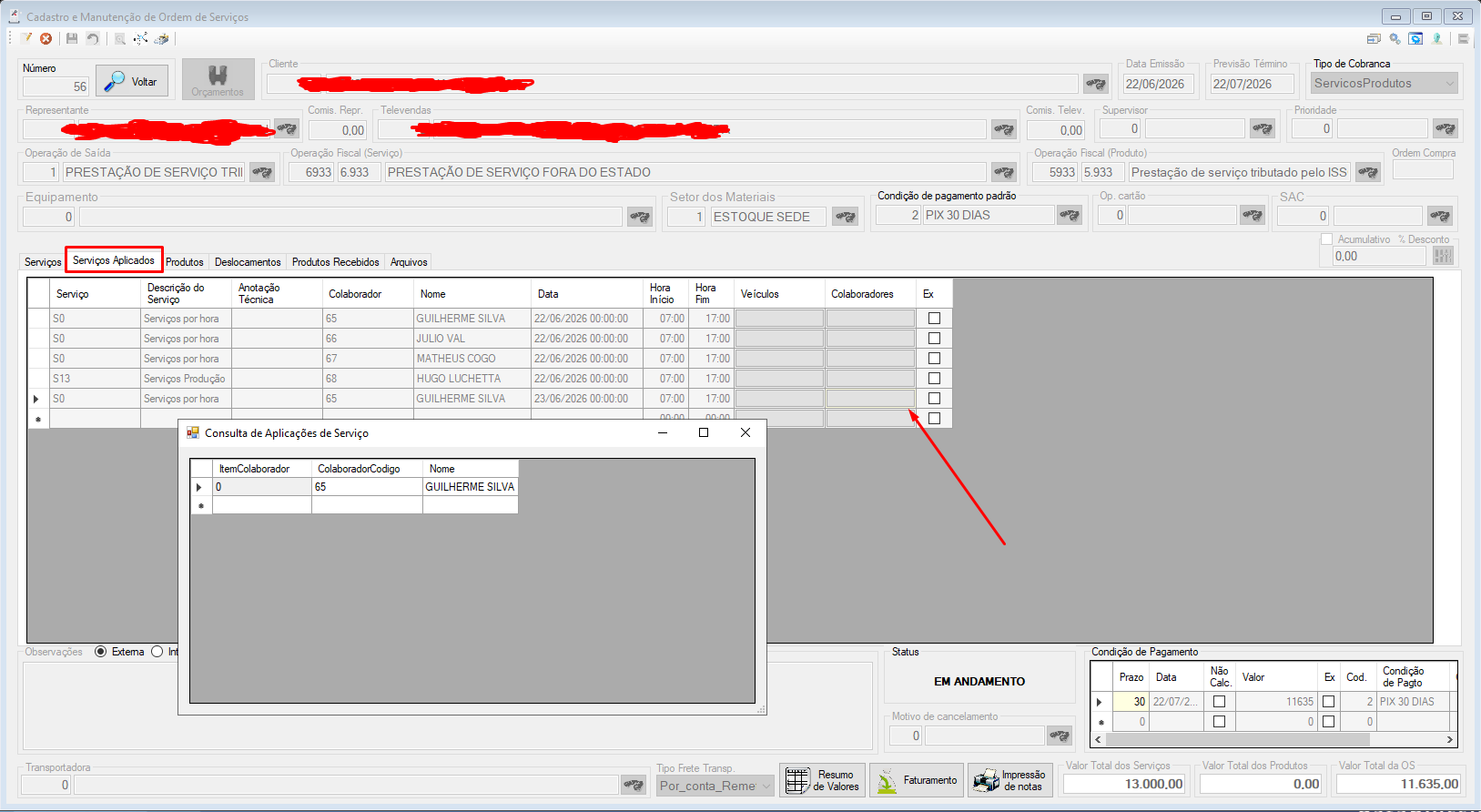Screen dimensions: 1481x812
Task: Open the Prioridade lookup binoculars button
Action: click(1445, 129)
